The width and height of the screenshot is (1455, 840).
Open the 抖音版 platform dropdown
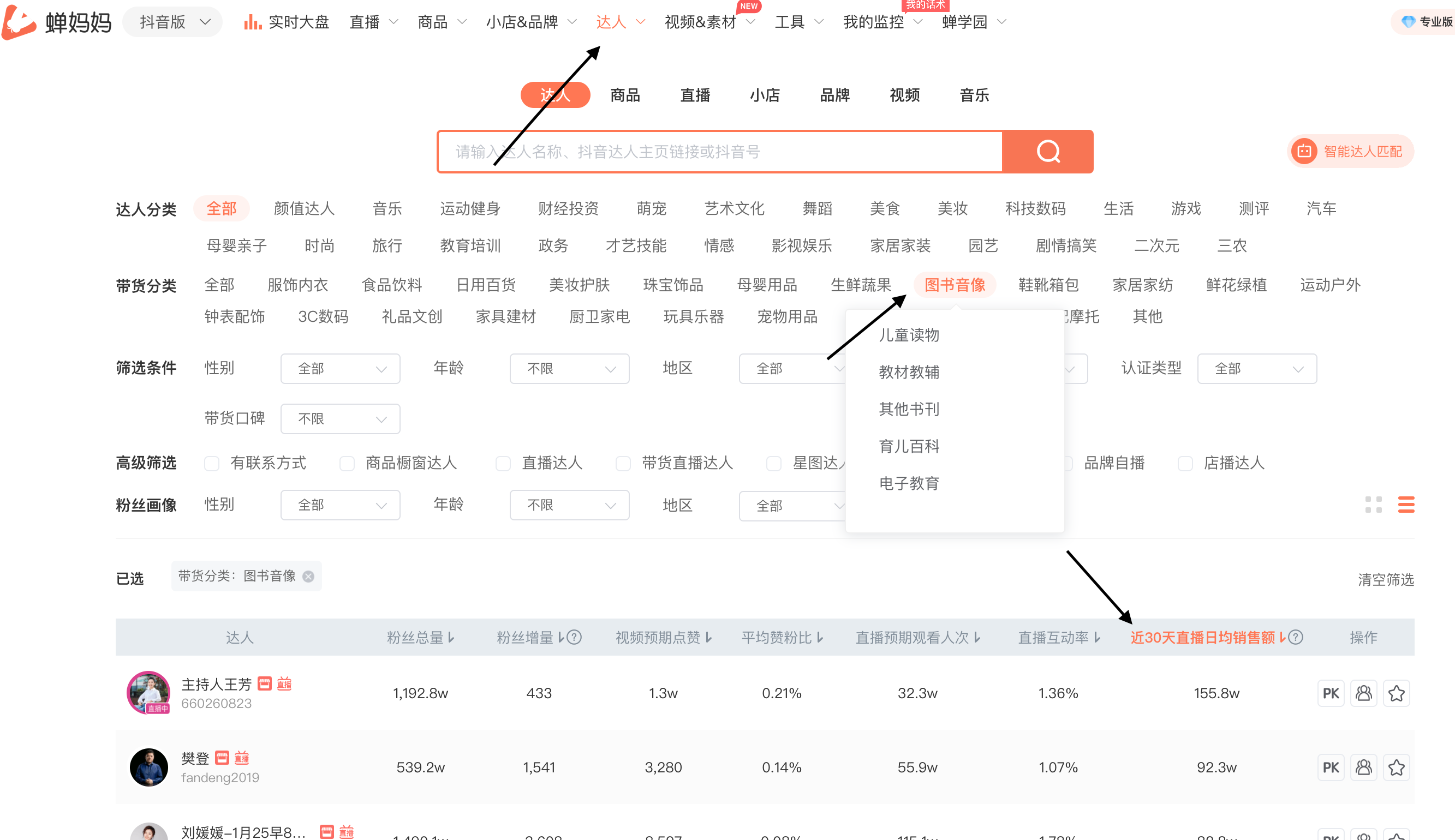point(172,22)
